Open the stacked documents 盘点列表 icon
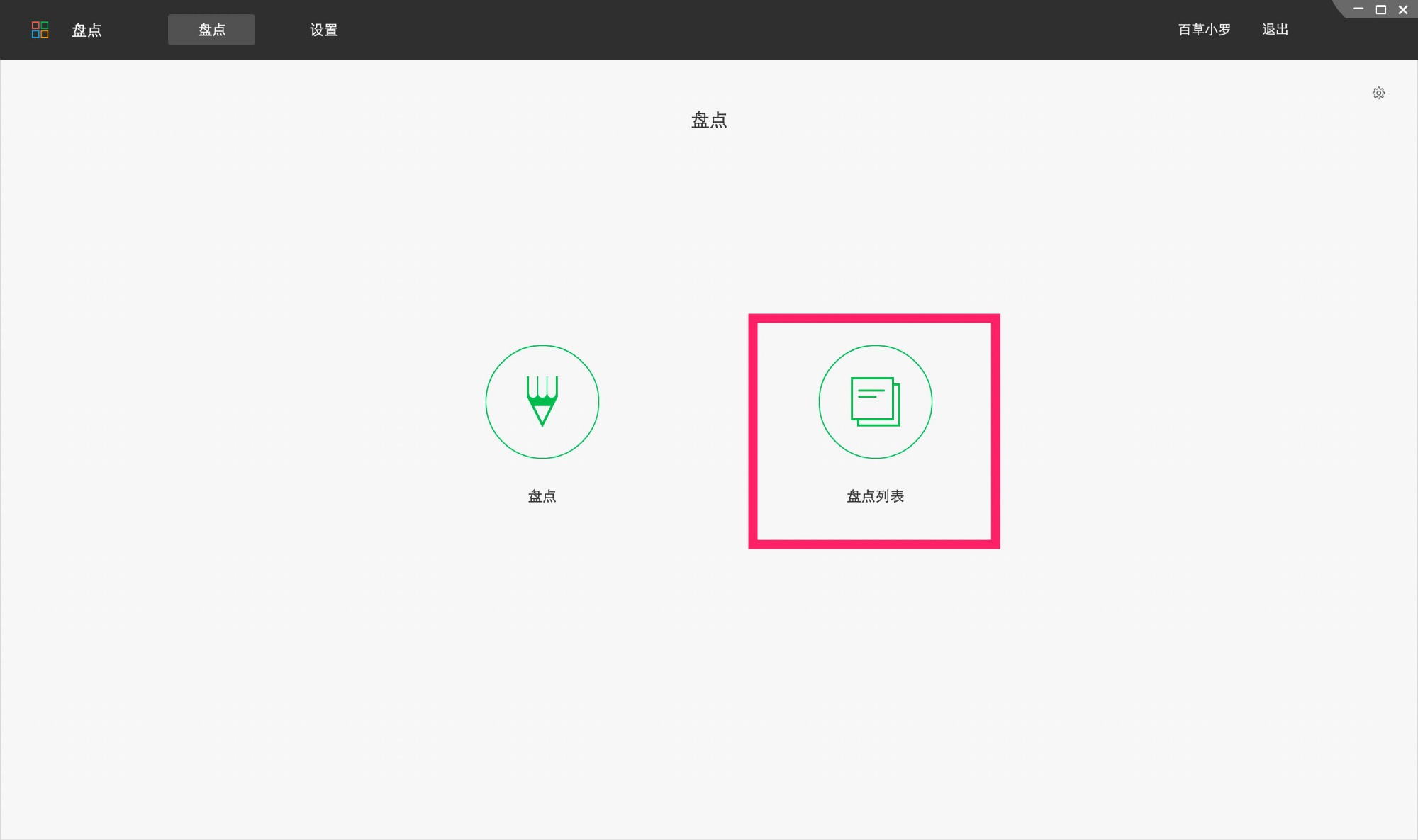Image resolution: width=1418 pixels, height=840 pixels. pyautogui.click(x=875, y=401)
